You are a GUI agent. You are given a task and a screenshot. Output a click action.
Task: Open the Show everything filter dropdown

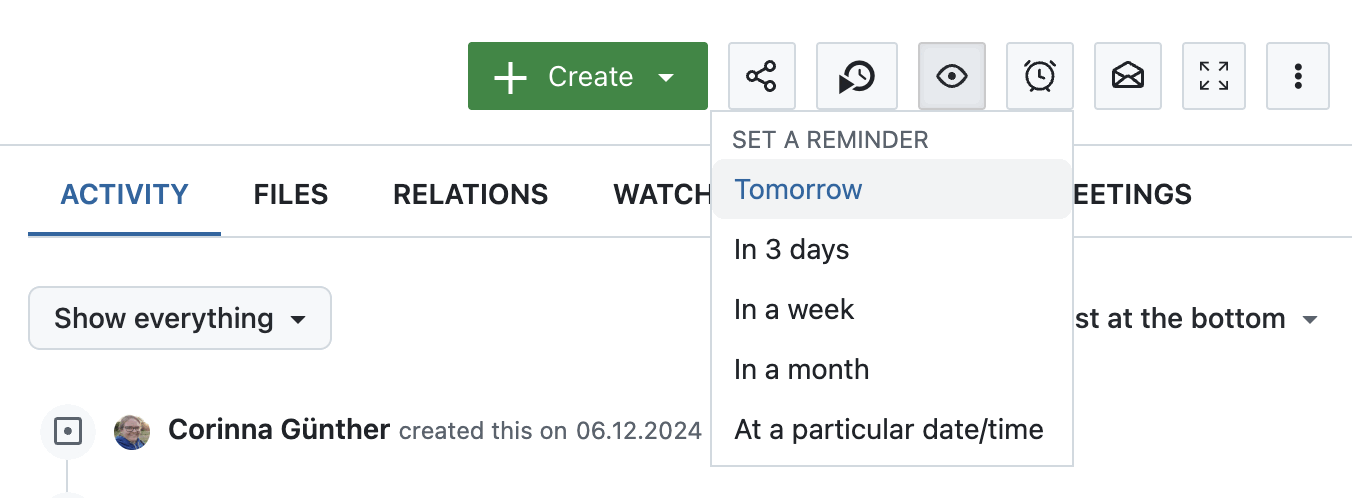pyautogui.click(x=180, y=319)
